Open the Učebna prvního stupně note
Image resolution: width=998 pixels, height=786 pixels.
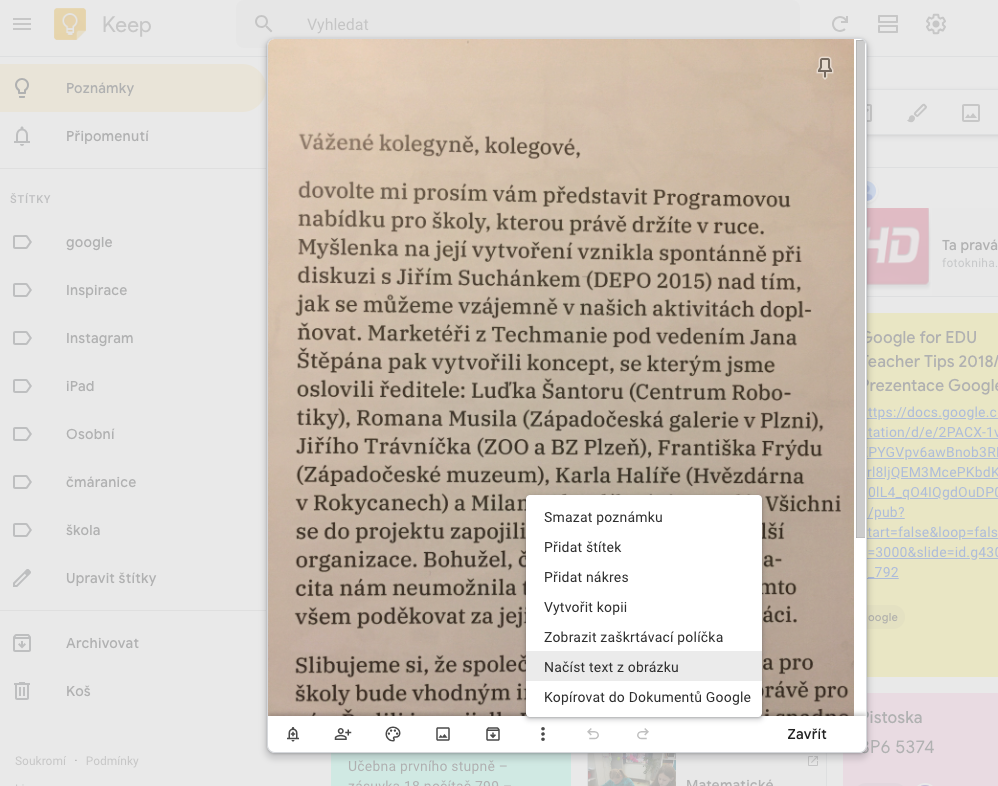[451, 770]
